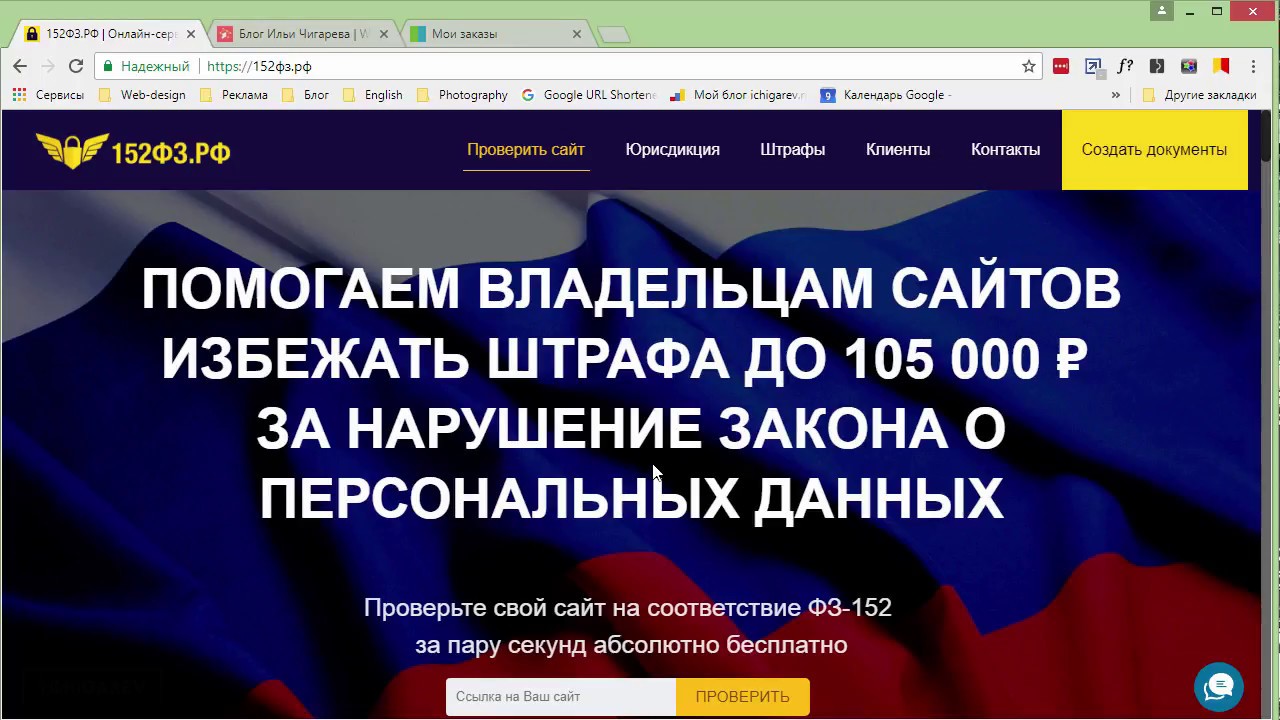Viewport: 1280px width, 720px height.
Task: Click the page-with-arrow extension icon
Action: coord(1093,66)
